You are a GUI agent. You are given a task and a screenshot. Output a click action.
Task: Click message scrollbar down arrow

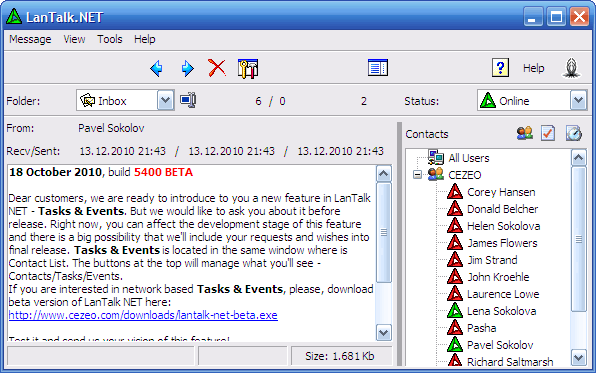[x=384, y=332]
